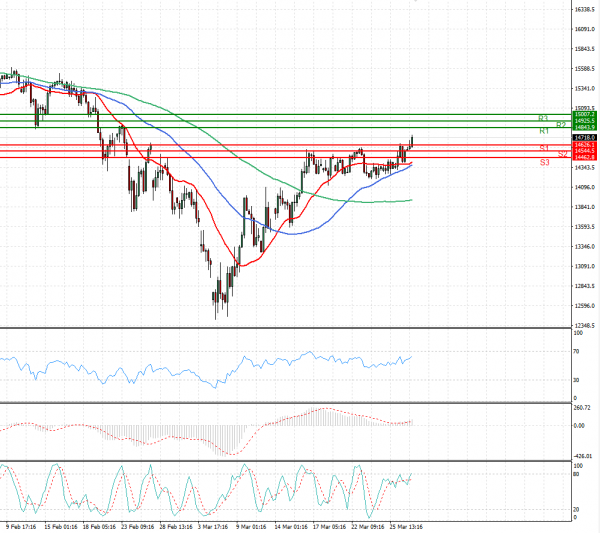Image resolution: width=600 pixels, height=533 pixels.
Task: Click the 13841.0 price axis value
Action: click(x=585, y=207)
